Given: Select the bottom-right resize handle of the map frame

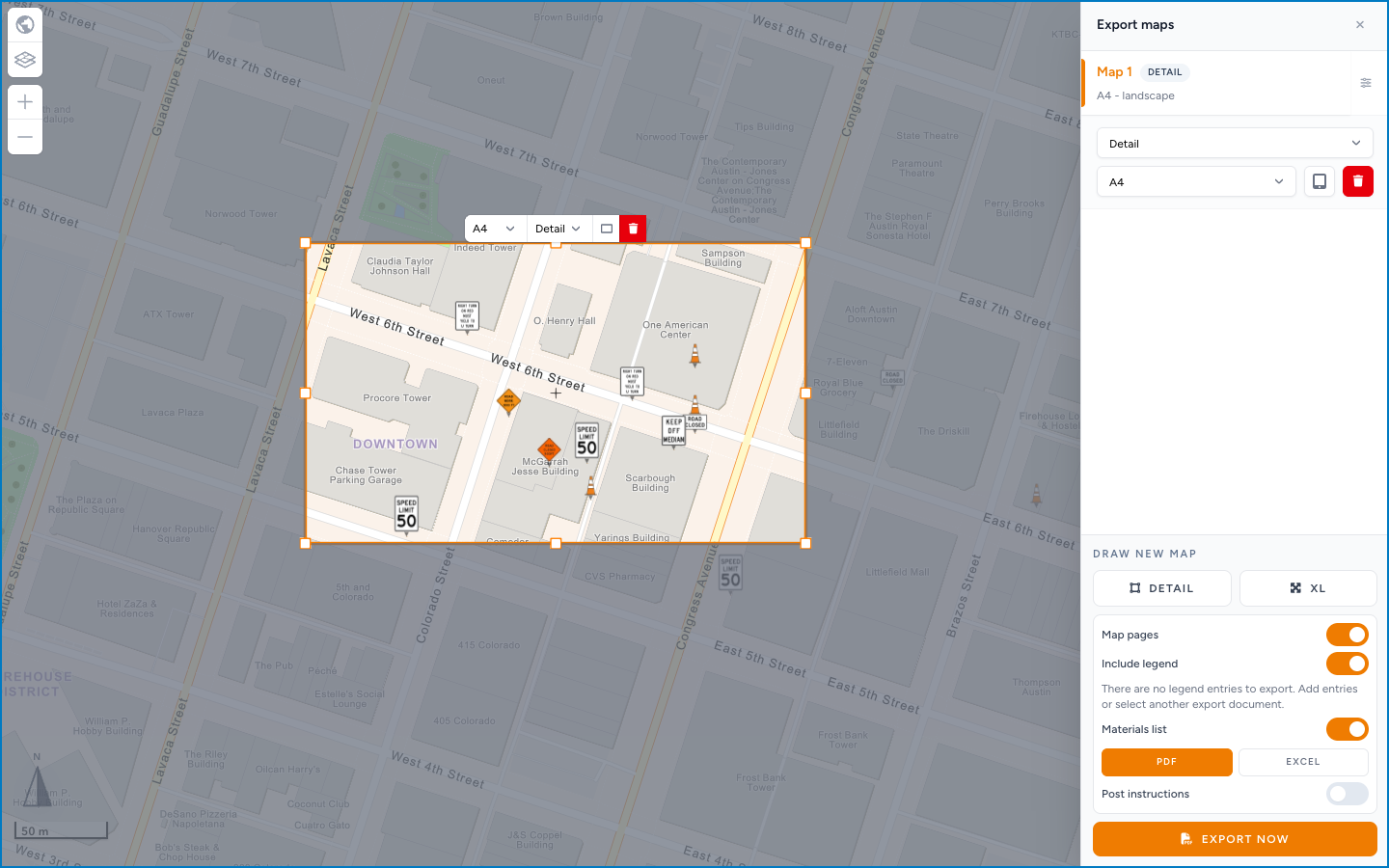Looking at the screenshot, I should pos(806,544).
